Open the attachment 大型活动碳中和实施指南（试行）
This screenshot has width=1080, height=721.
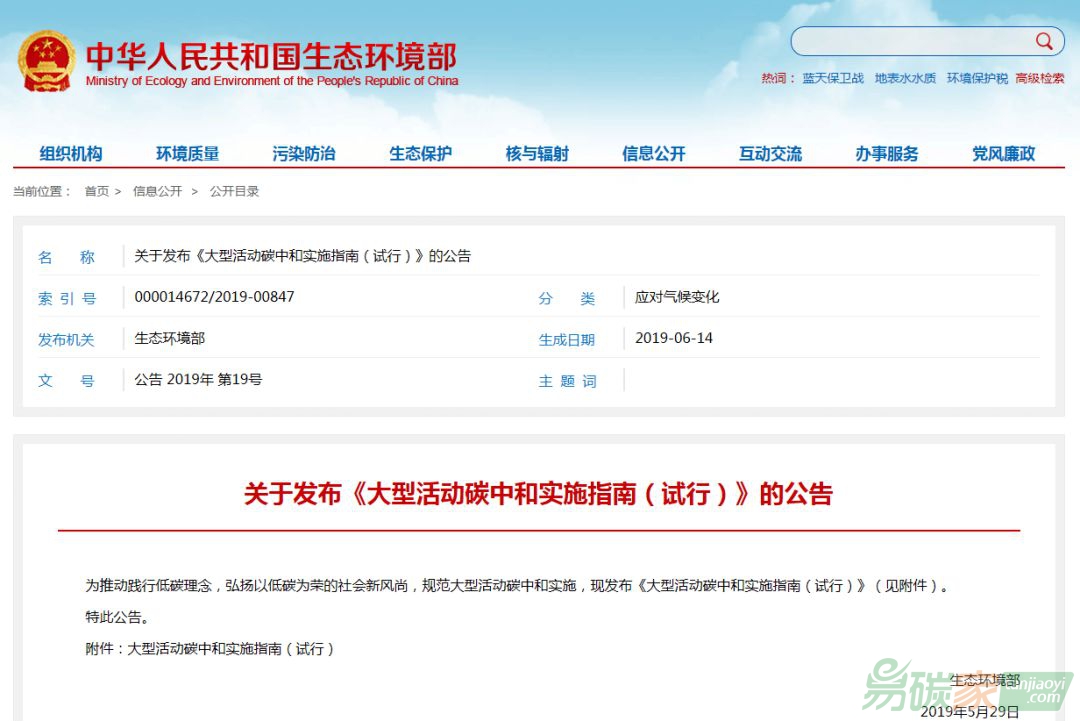coord(230,648)
